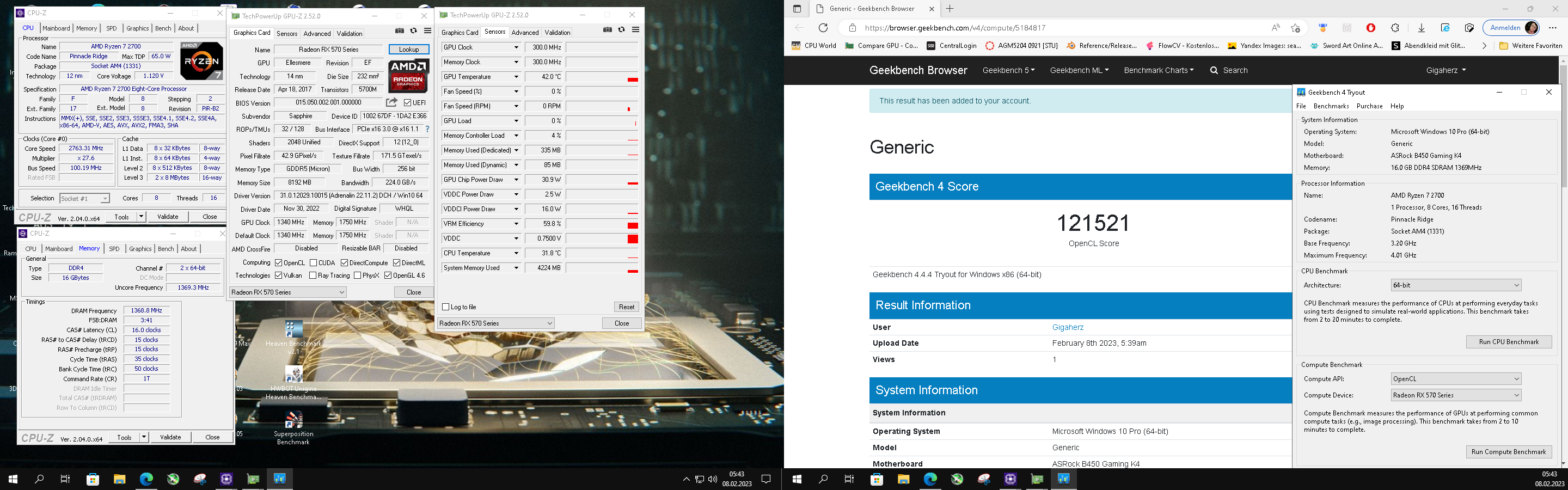Viewport: 1568px width, 490px height.
Task: Switch to SPD tab in CPU-Z Memory window
Action: point(114,248)
